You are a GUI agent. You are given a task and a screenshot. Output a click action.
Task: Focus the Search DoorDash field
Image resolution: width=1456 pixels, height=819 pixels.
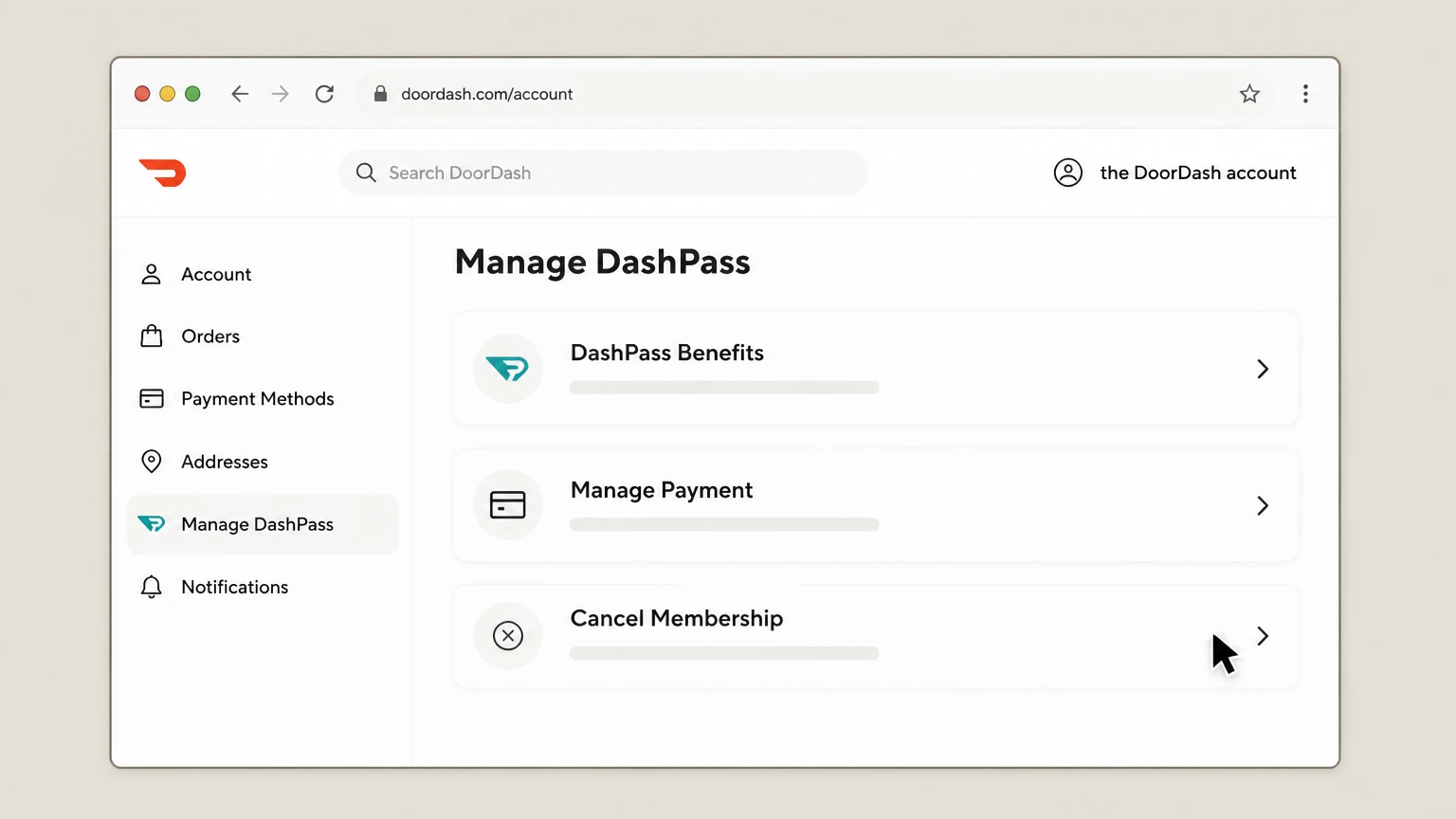603,173
